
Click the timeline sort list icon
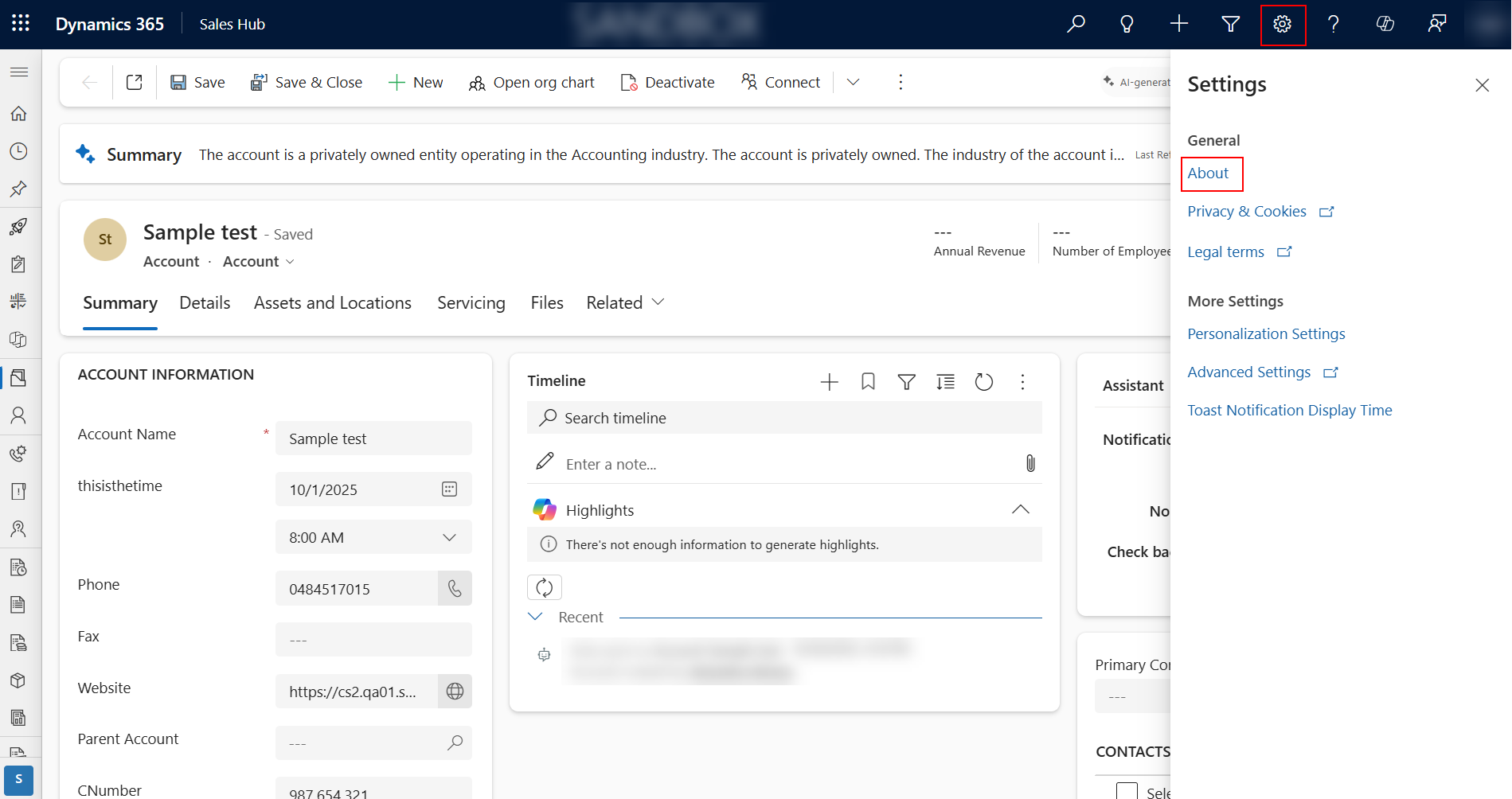[945, 382]
